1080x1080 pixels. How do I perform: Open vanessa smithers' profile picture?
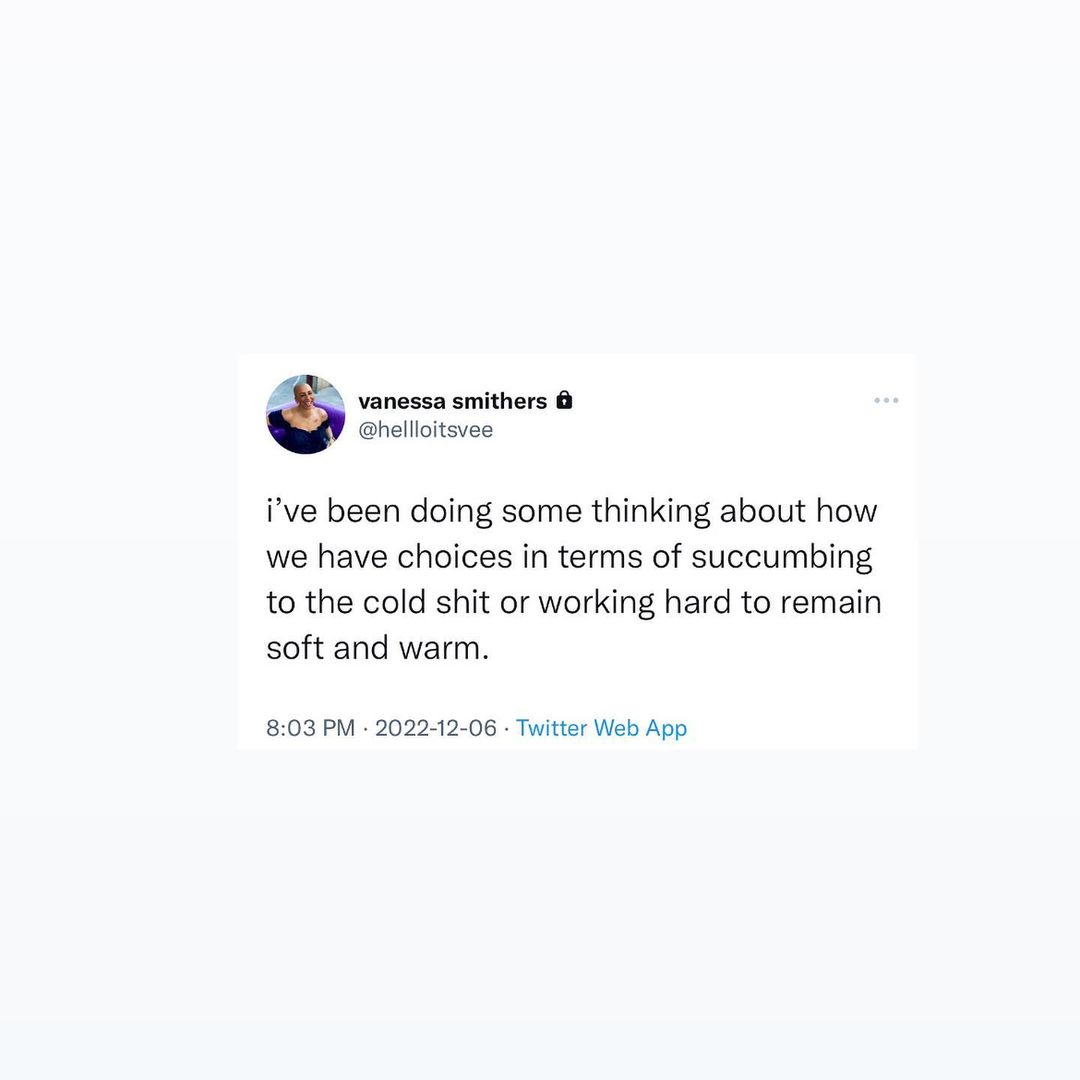pos(306,415)
